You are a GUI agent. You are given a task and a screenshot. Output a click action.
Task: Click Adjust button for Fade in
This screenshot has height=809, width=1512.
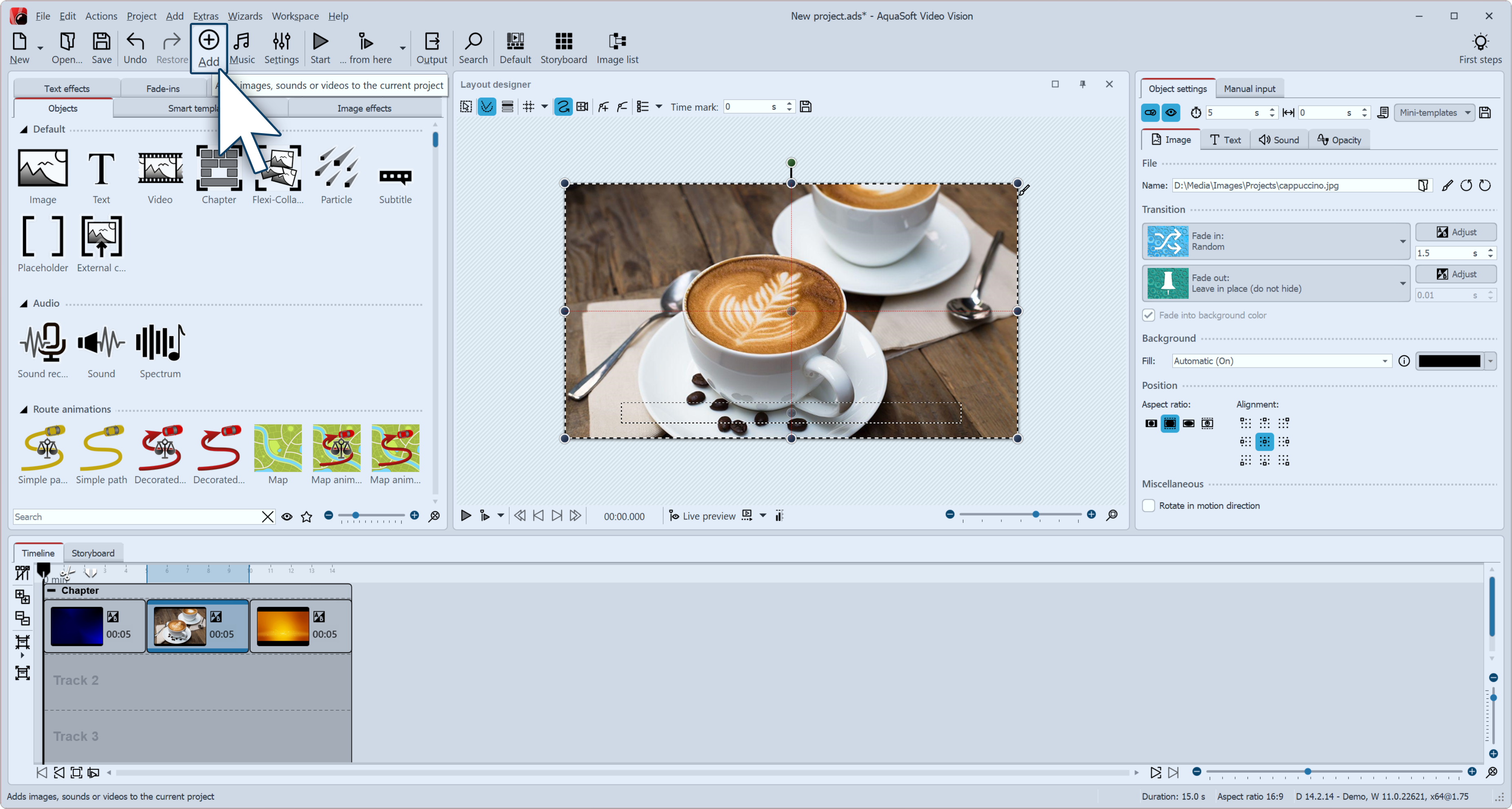1455,232
